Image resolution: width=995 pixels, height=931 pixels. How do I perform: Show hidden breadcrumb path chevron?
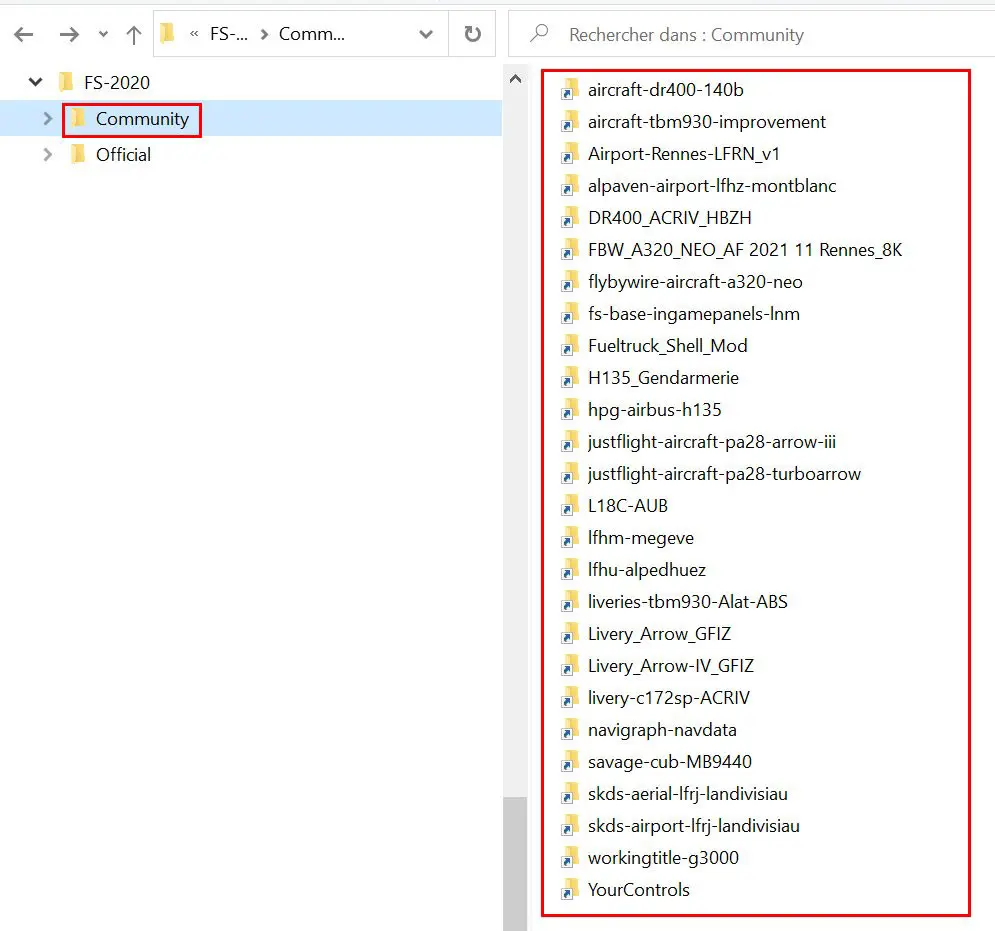(x=194, y=34)
